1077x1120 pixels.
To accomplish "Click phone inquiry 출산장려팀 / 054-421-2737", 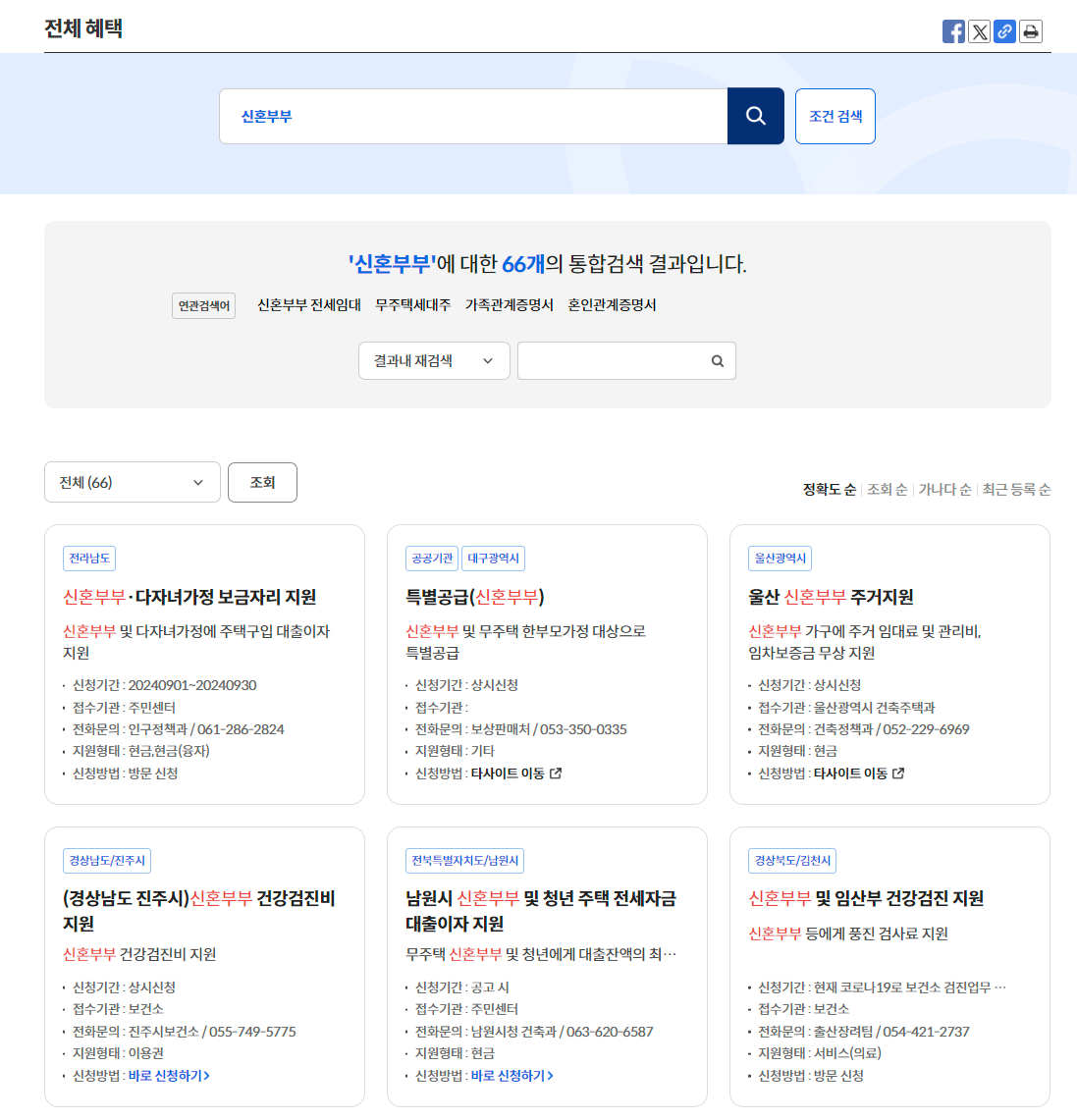I will point(891,1032).
